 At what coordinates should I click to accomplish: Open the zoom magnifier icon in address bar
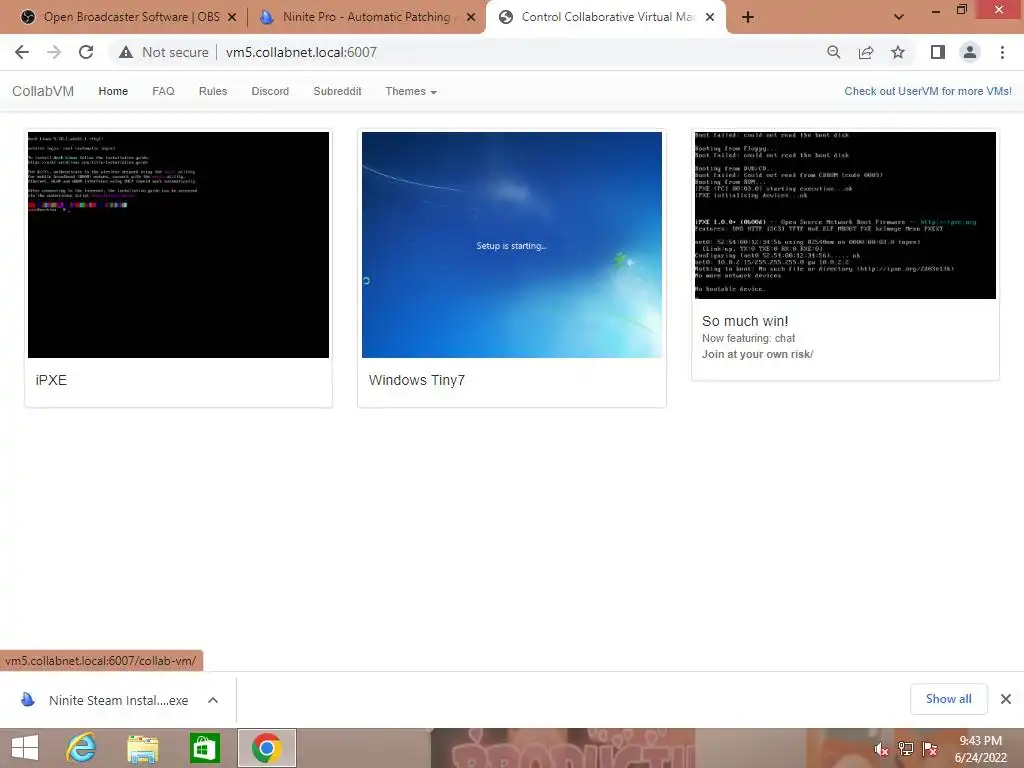coord(833,52)
